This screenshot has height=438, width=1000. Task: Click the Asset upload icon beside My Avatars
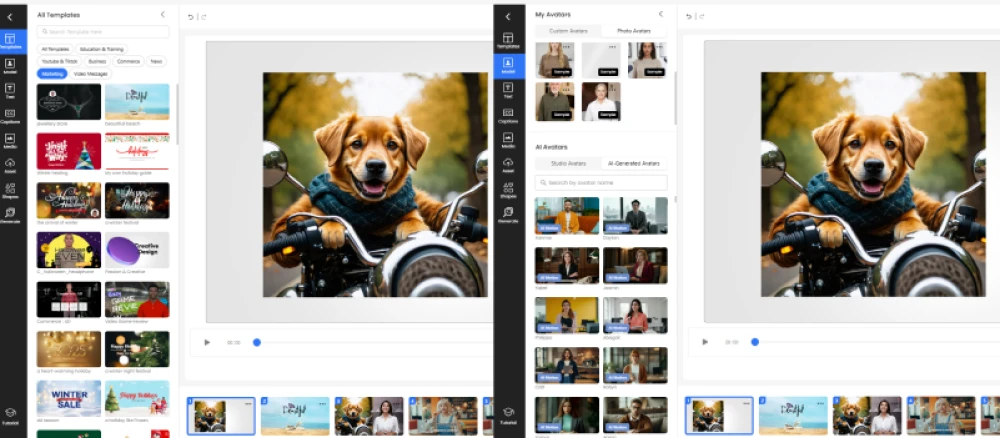pos(508,164)
